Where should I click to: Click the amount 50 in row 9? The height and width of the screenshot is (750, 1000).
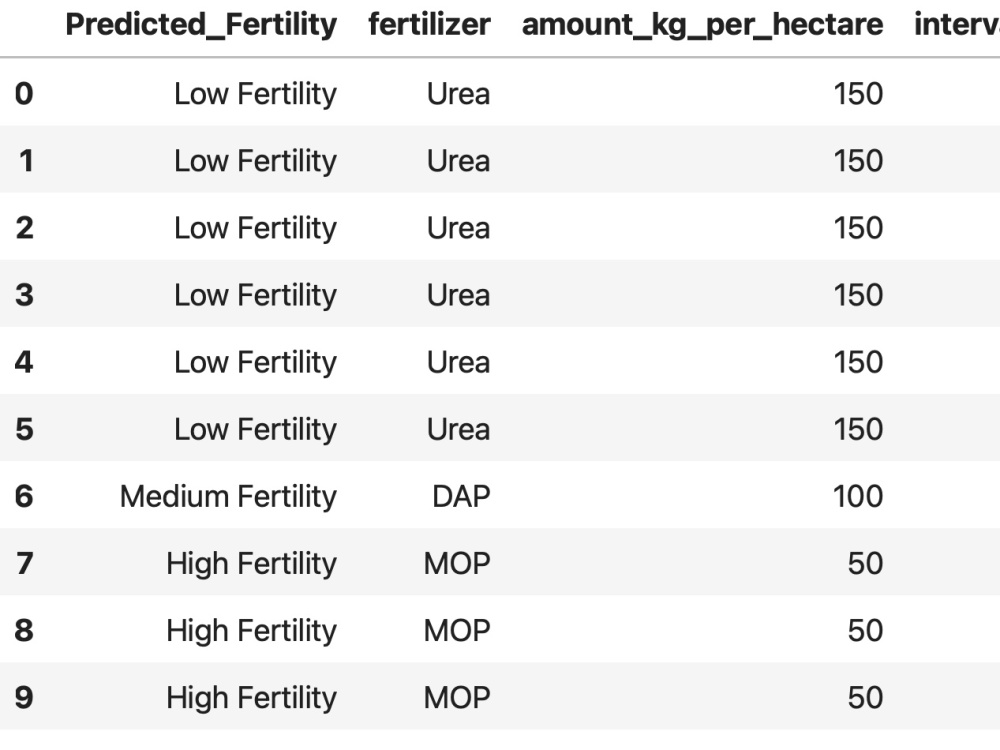(865, 698)
